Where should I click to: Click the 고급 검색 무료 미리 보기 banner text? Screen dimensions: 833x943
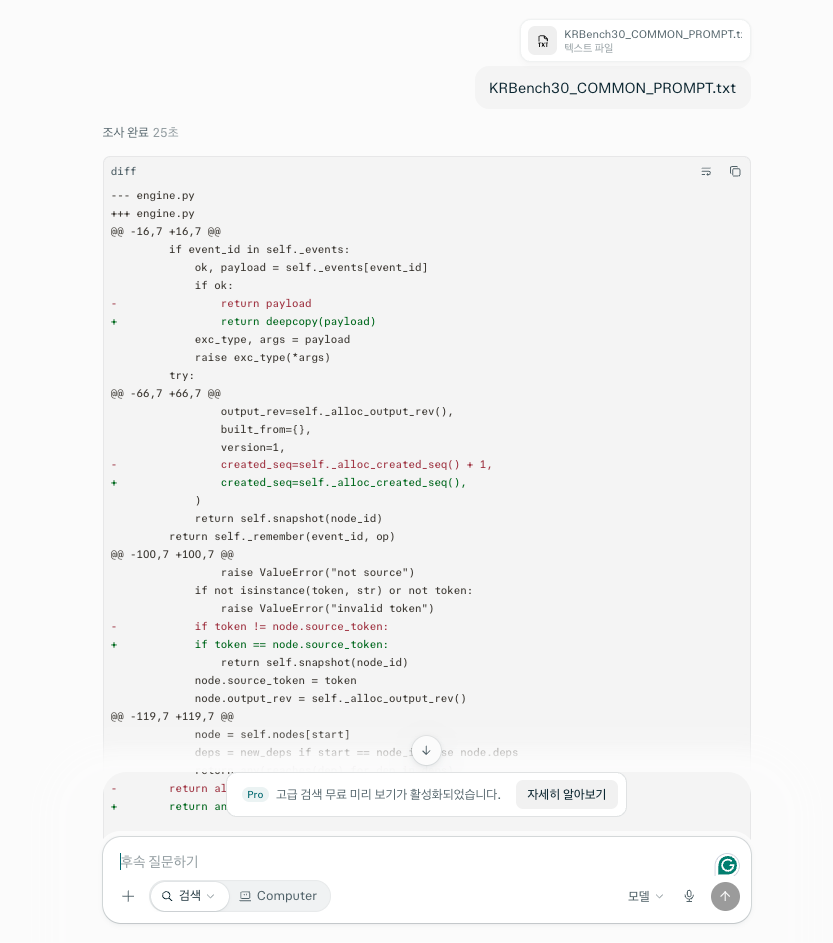388,794
